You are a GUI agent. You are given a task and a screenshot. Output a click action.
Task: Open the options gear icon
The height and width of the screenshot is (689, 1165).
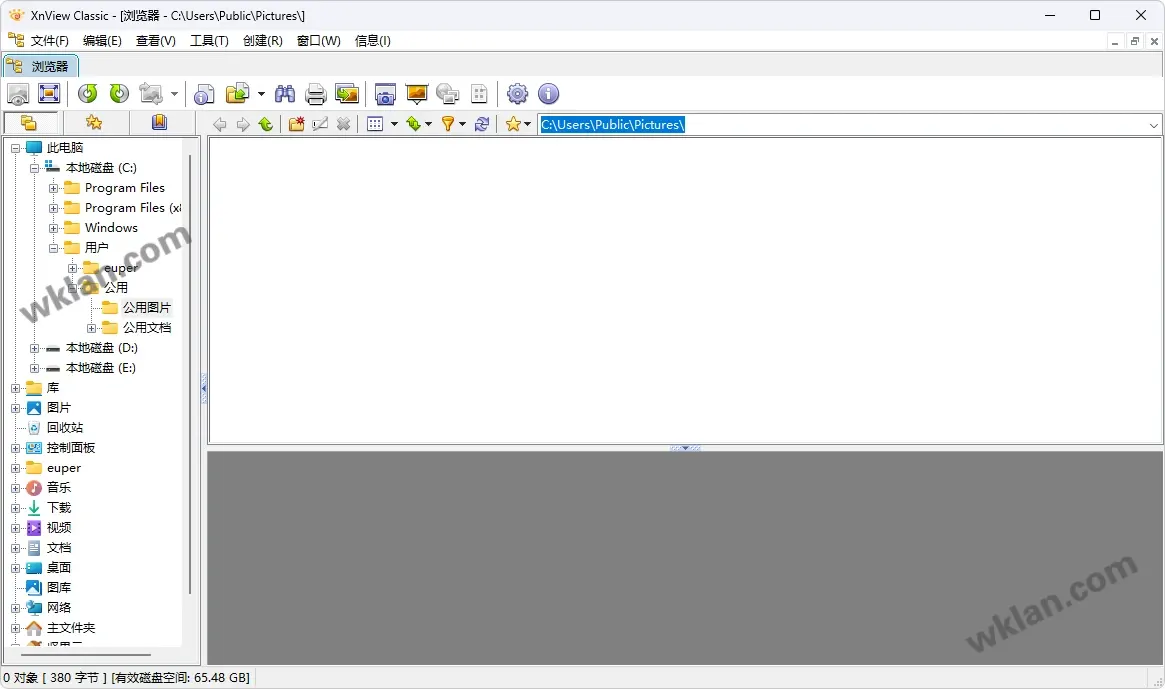coord(517,94)
